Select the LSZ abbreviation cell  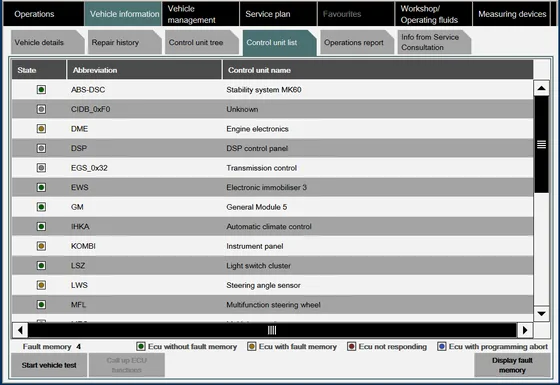tap(78, 266)
